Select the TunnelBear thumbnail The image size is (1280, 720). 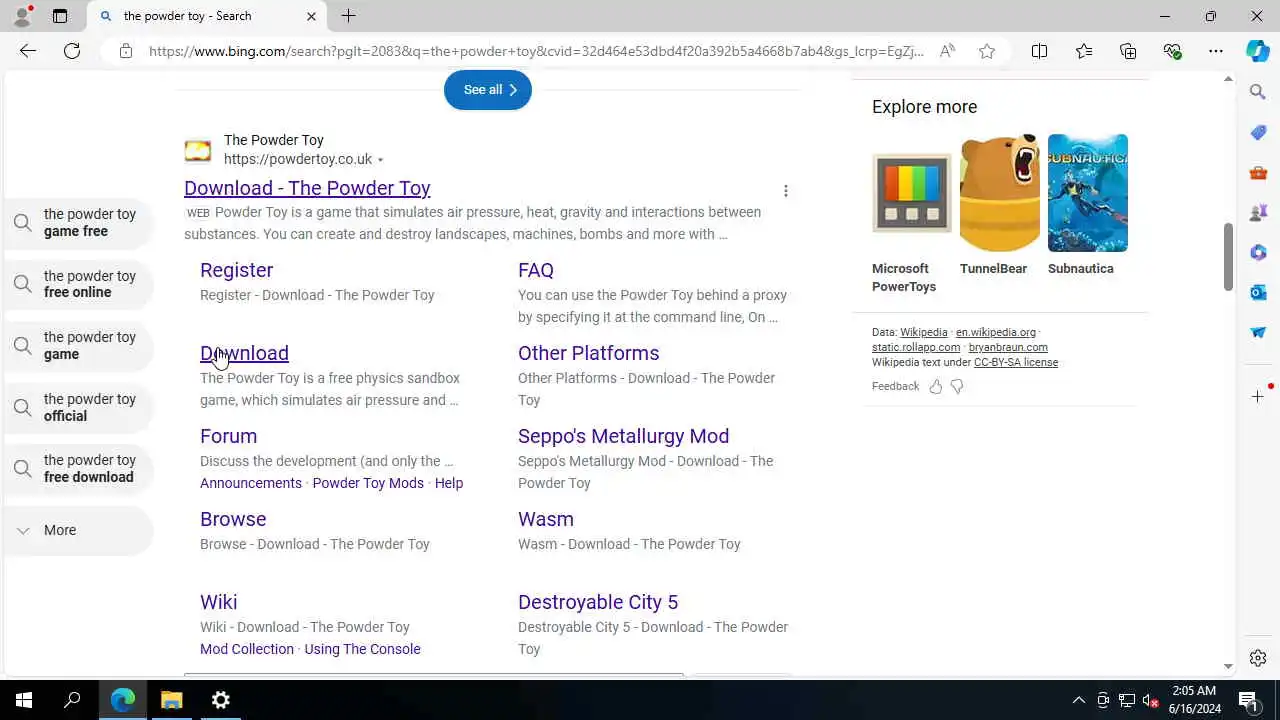999,193
